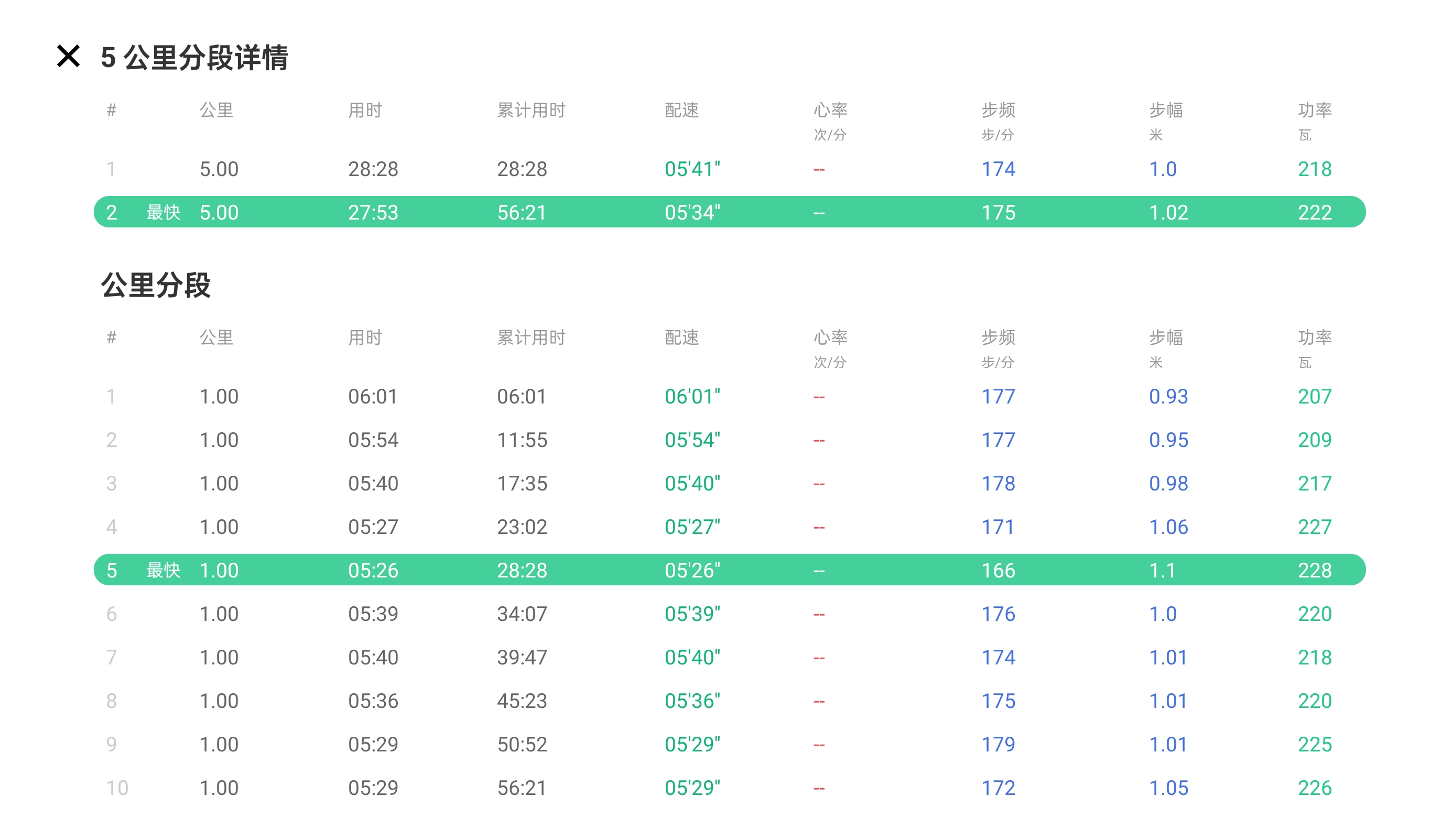Click kilometer 2 row with pace 05'54"
Screen dimensions: 1453x840
[730, 440]
